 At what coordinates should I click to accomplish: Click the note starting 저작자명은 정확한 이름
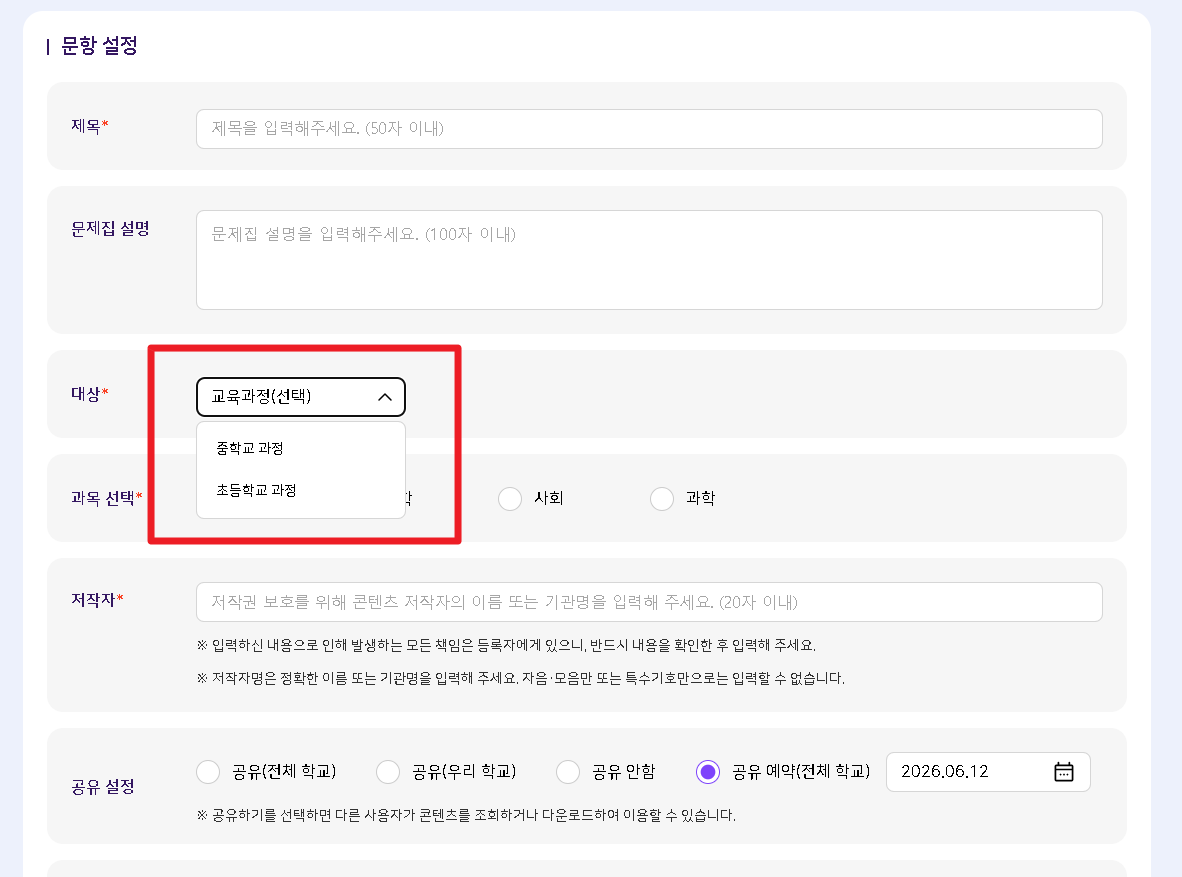(521, 679)
